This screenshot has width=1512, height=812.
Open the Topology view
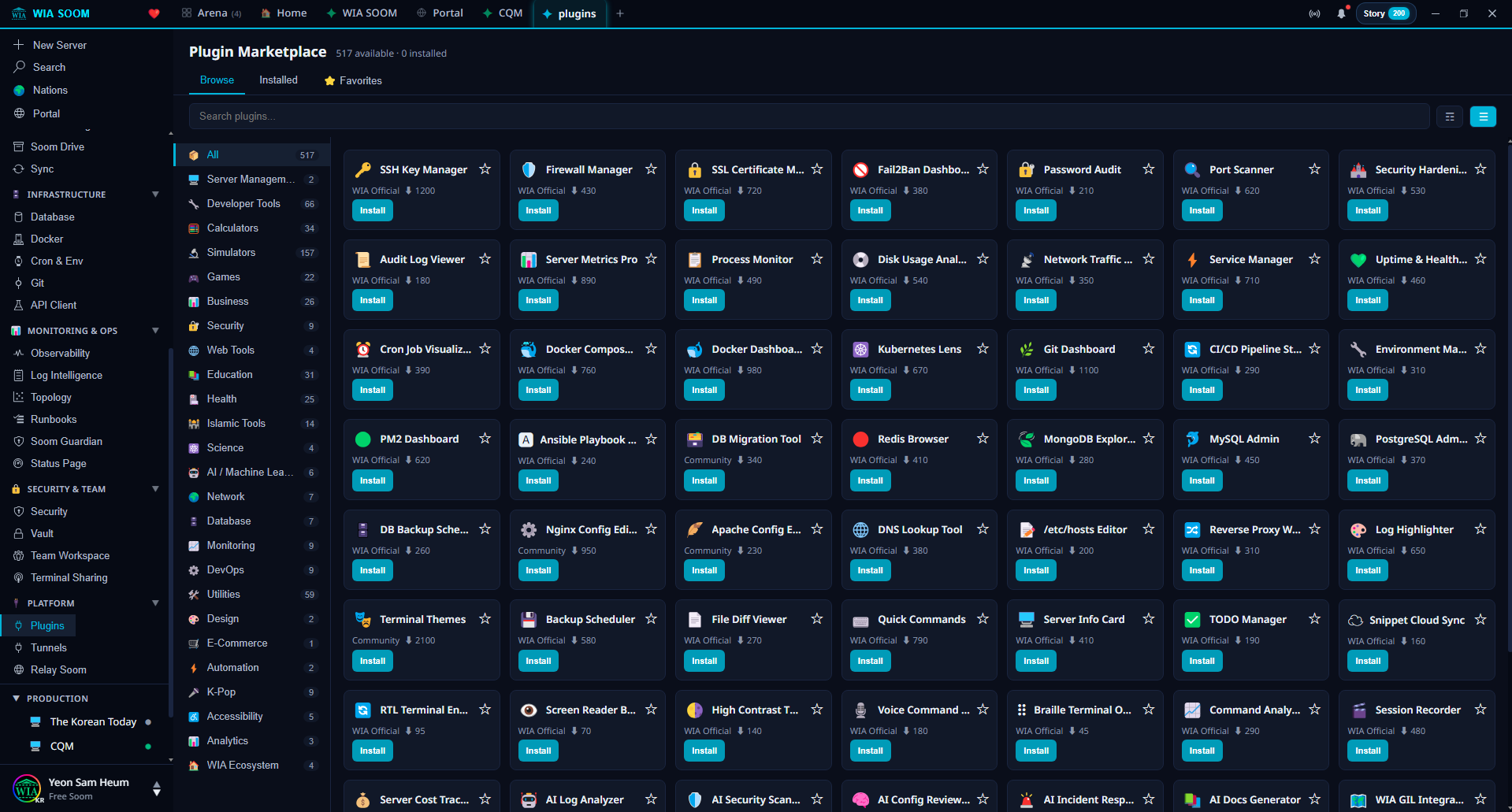(x=51, y=397)
